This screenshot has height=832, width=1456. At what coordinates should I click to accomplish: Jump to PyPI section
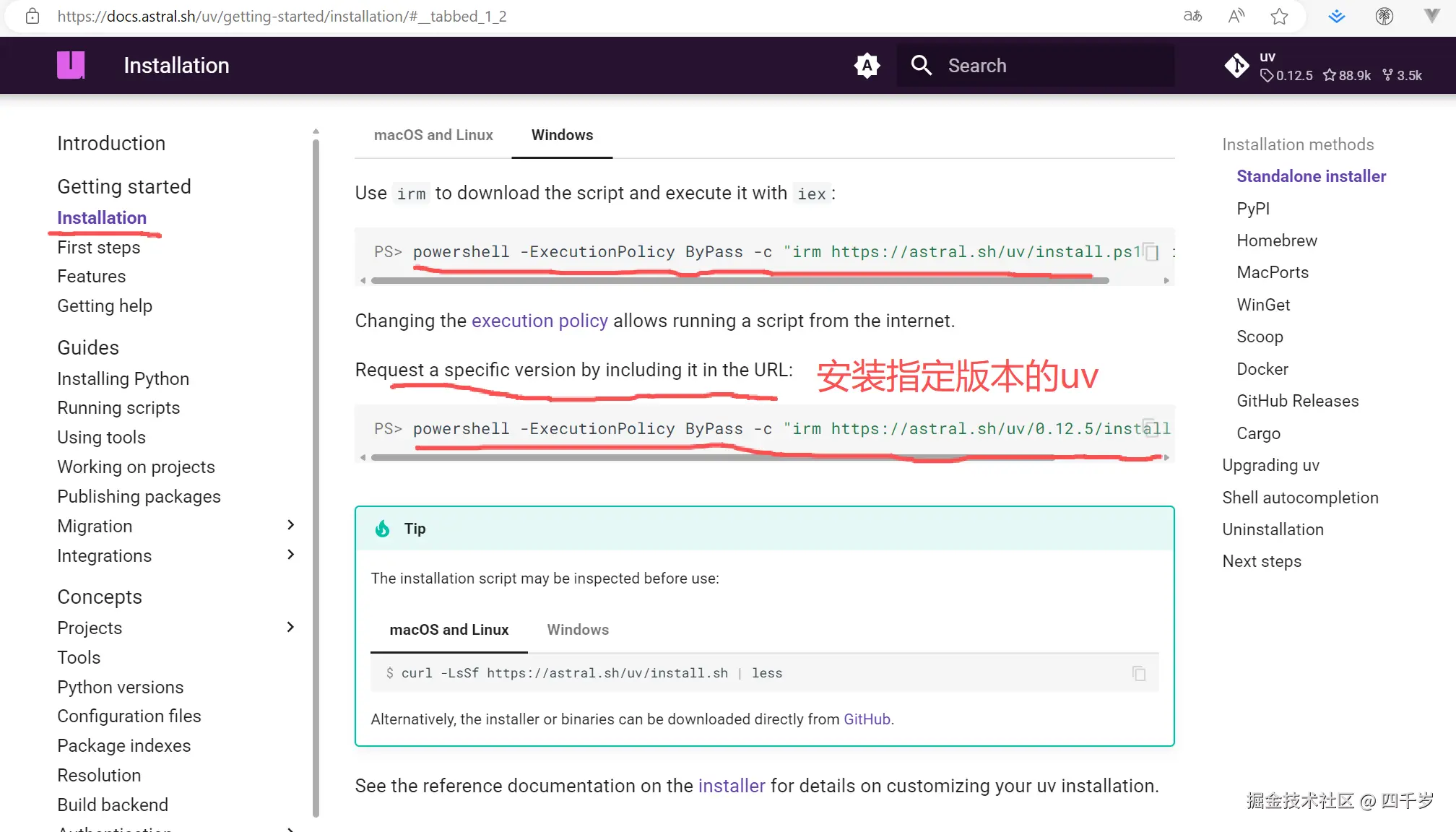tap(1253, 209)
